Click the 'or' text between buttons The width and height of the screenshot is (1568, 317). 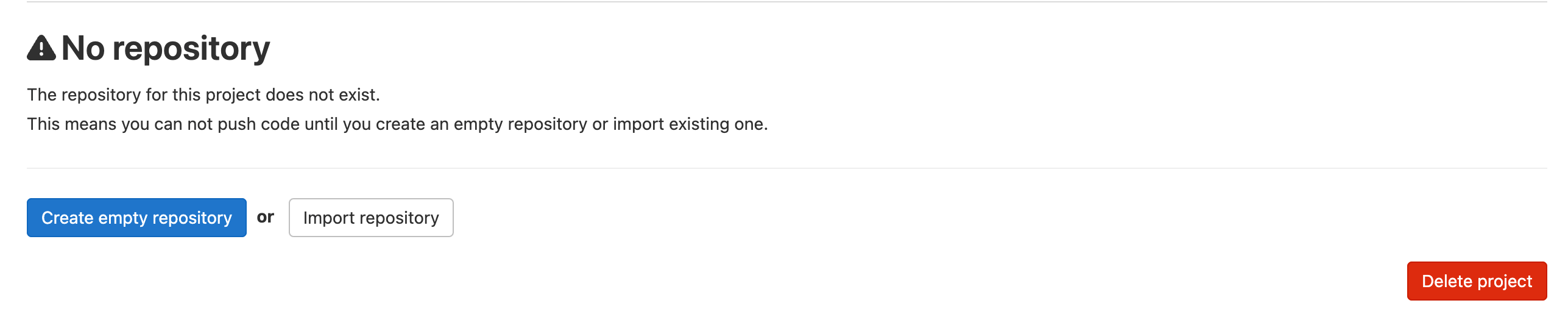coord(266,217)
